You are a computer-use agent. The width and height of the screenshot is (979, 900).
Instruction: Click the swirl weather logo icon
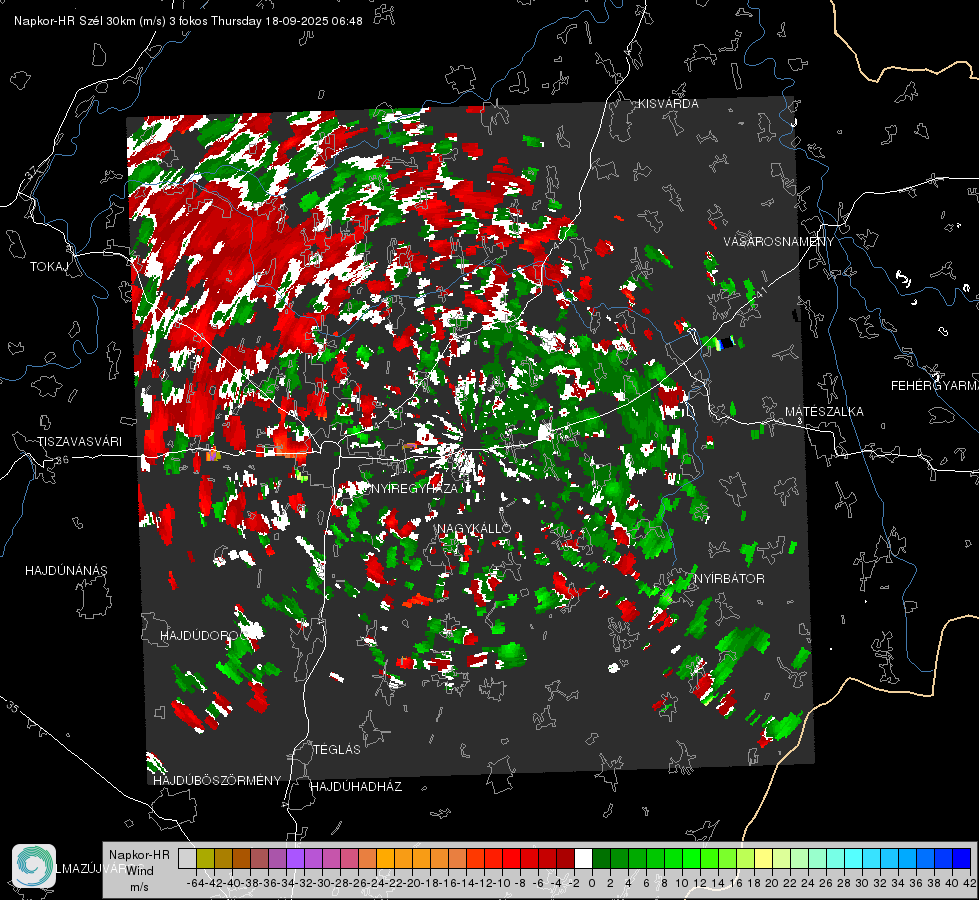pyautogui.click(x=34, y=866)
